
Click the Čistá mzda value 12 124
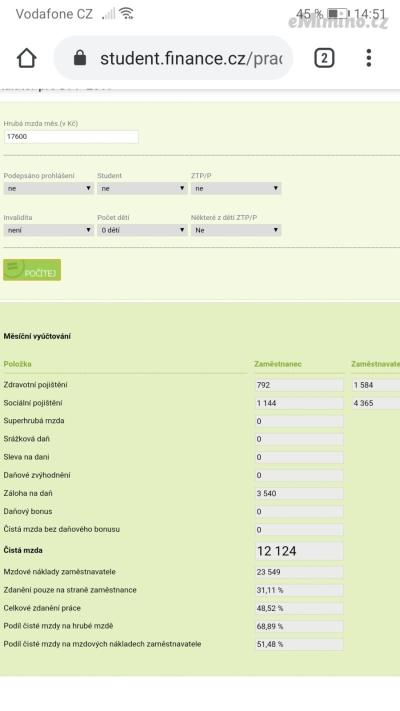299,551
